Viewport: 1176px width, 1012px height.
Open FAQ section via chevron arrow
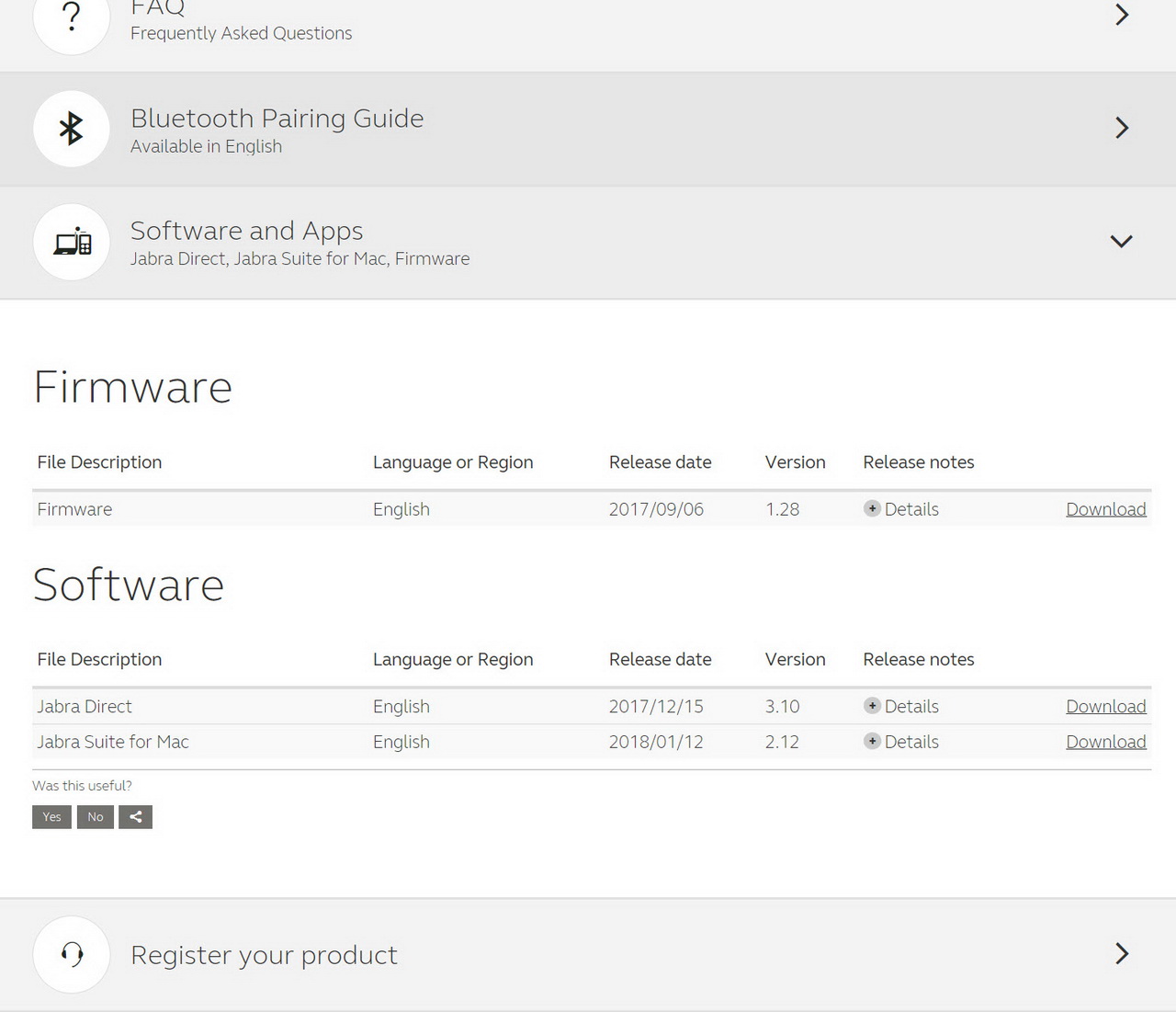coord(1121,15)
